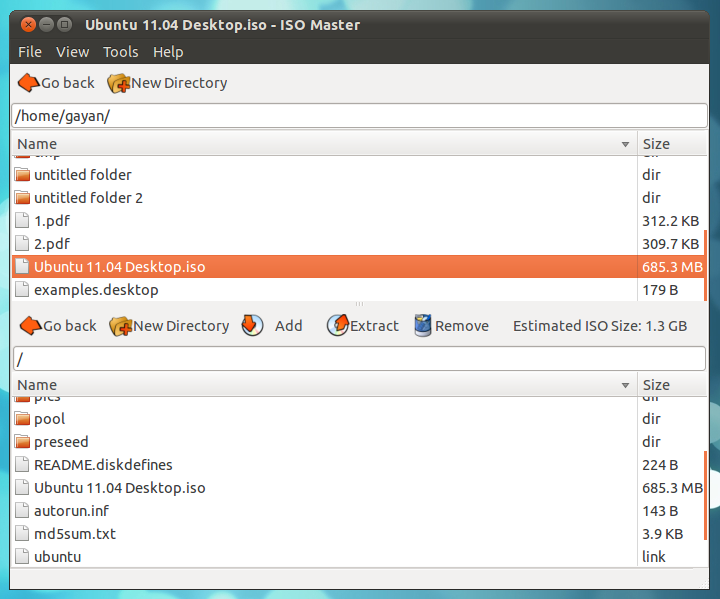This screenshot has width=720, height=599.
Task: Click the lower pane Size column header
Action: [x=672, y=384]
